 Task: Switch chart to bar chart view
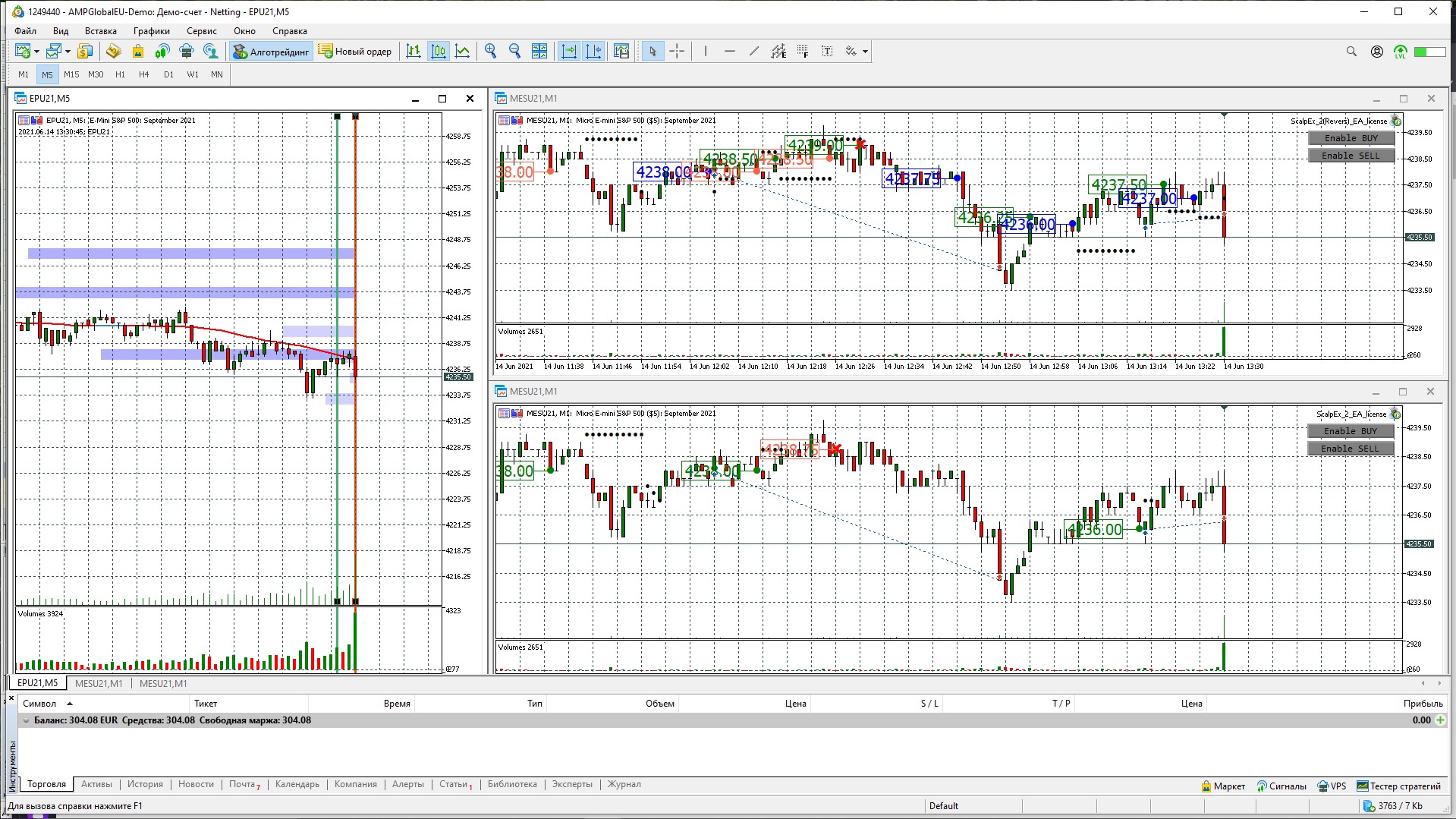click(x=414, y=51)
